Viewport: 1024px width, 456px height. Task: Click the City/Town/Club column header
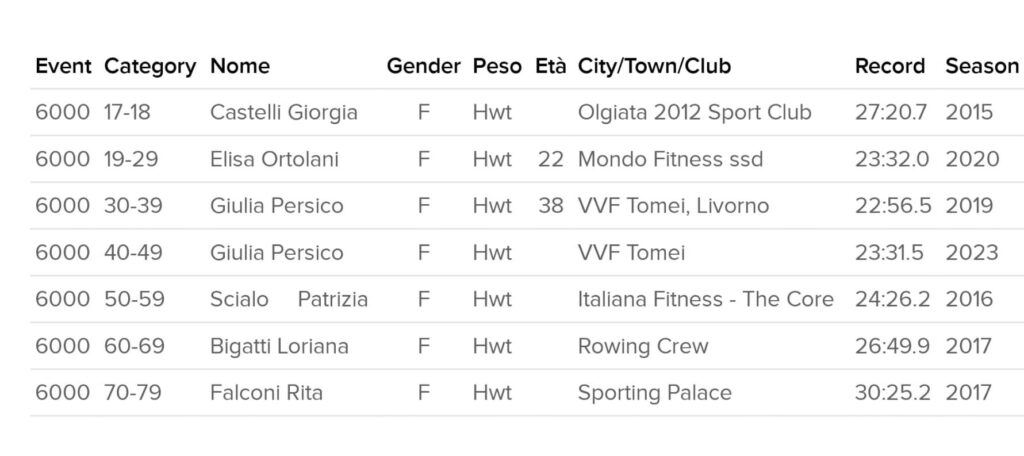(654, 67)
